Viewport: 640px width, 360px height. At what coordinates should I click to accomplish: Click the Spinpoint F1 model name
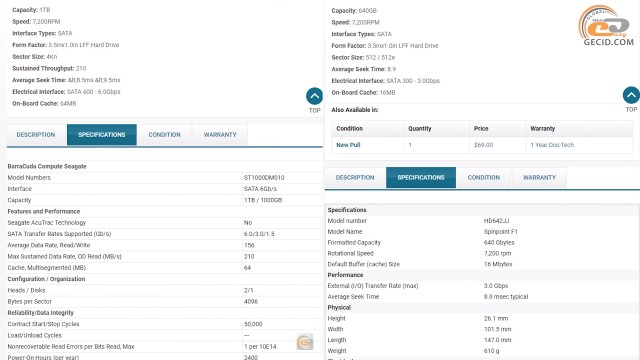click(x=500, y=232)
